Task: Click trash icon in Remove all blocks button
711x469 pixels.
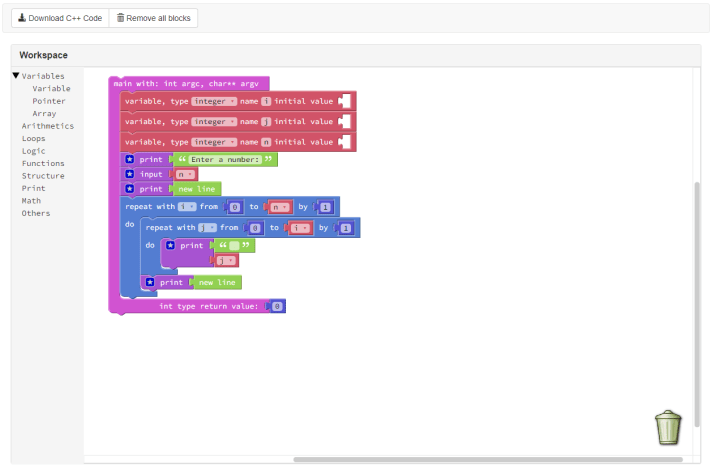Action: [x=121, y=18]
